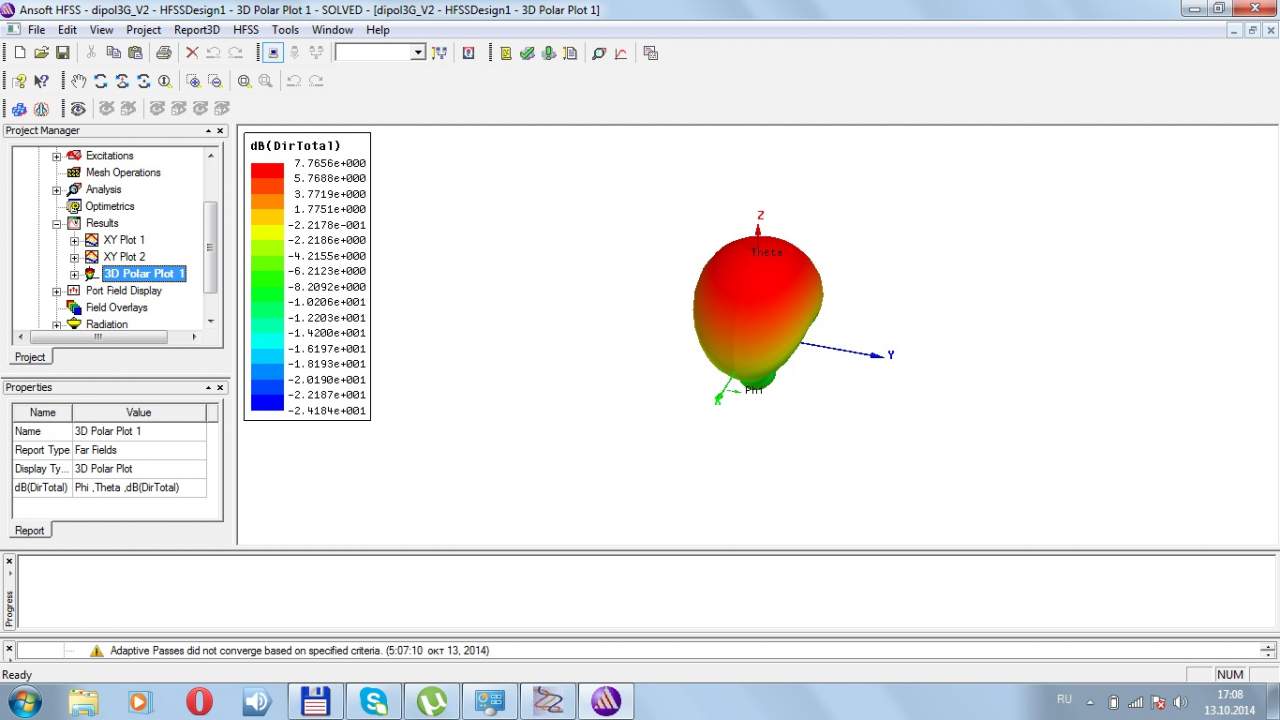Expand the Excitations tree node
This screenshot has width=1280, height=720.
tap(57, 156)
